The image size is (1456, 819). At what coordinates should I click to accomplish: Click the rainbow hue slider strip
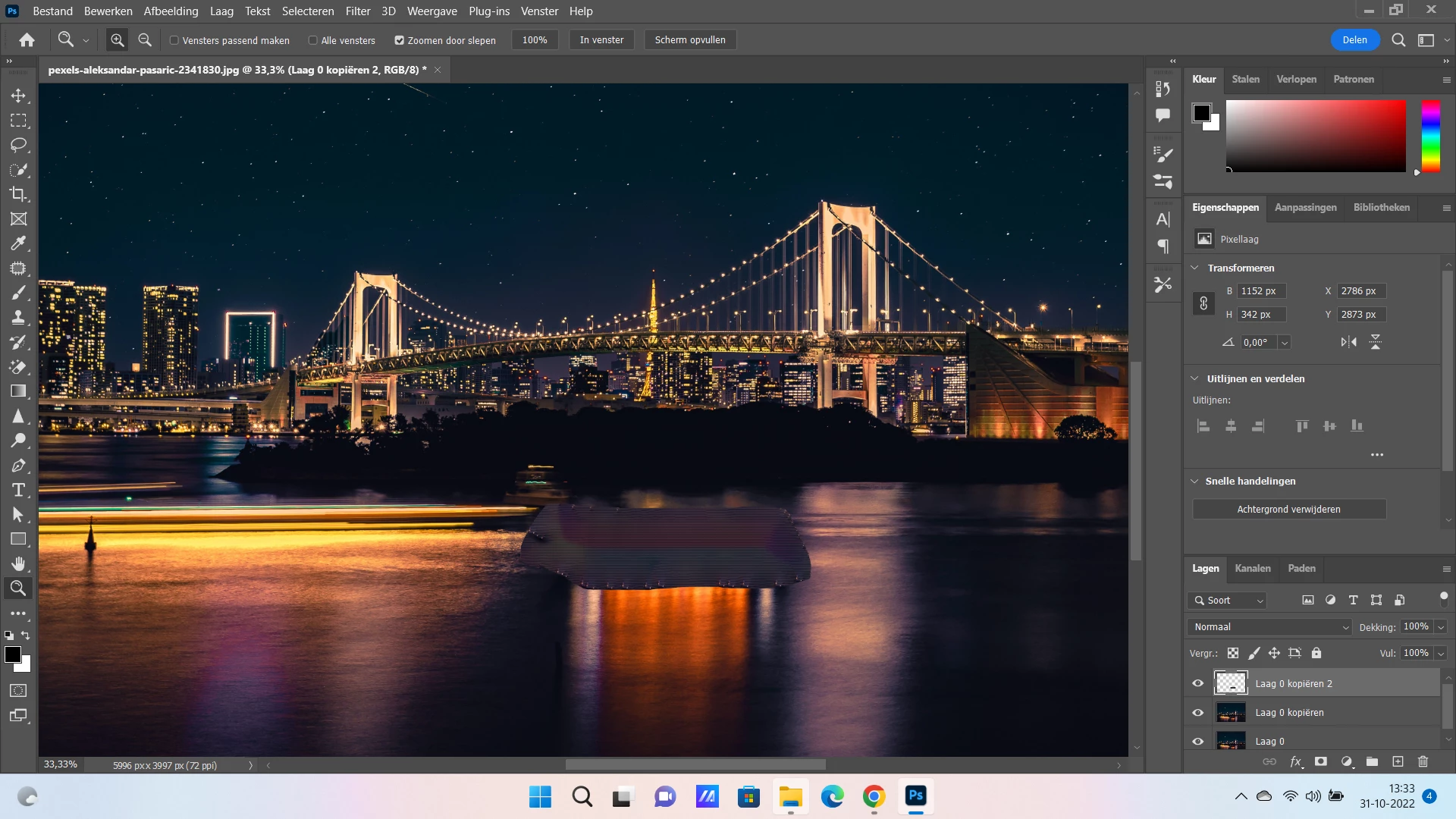pos(1430,136)
